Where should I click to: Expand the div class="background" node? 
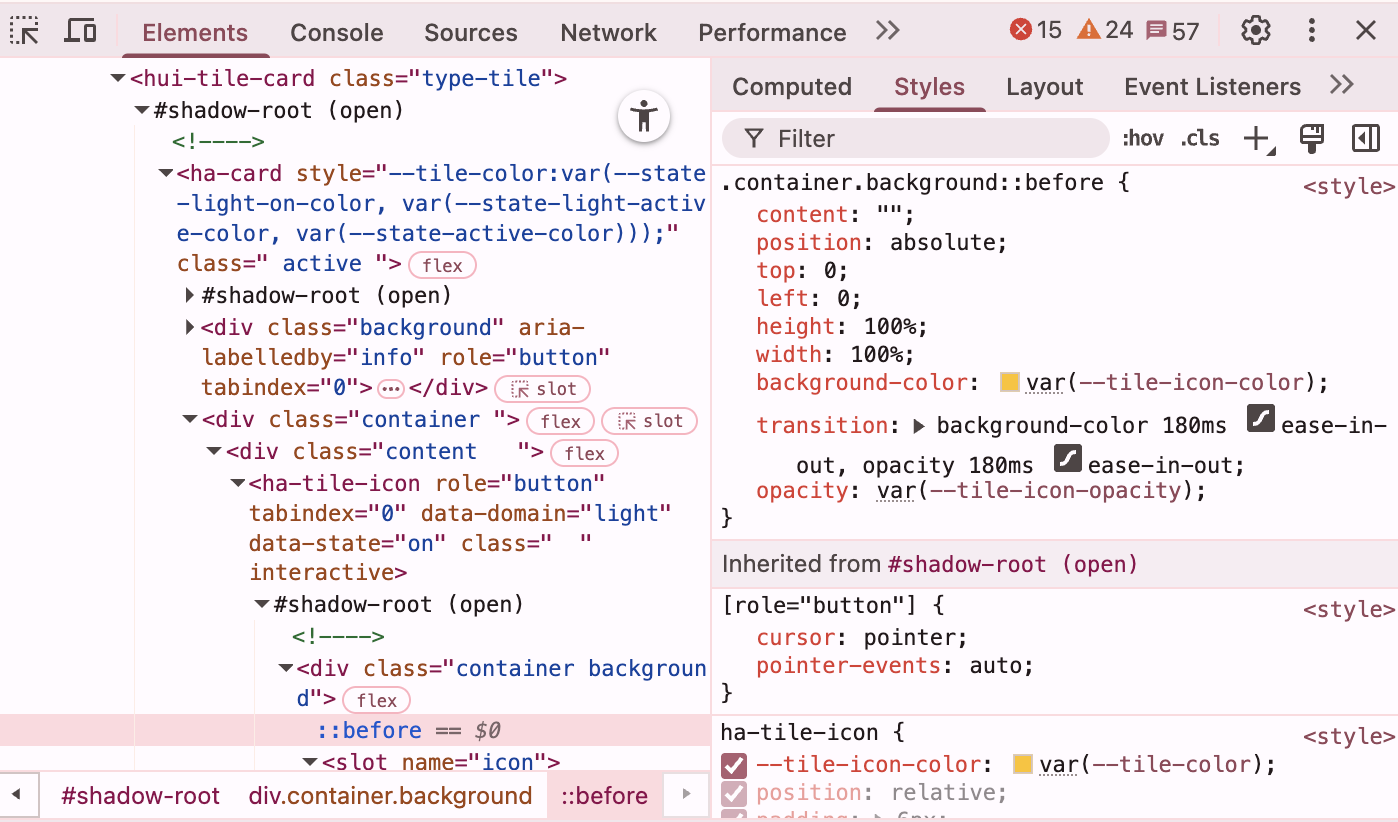tap(190, 327)
